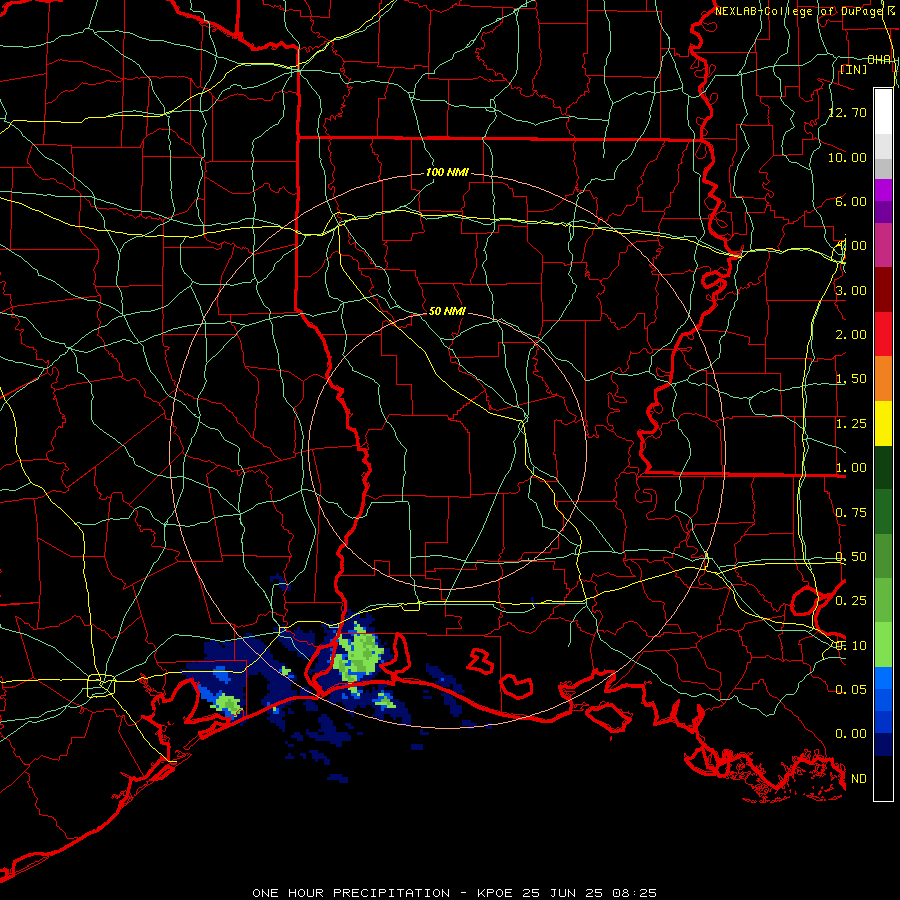Click the ND legend label
The width and height of the screenshot is (900, 900).
pyautogui.click(x=859, y=779)
